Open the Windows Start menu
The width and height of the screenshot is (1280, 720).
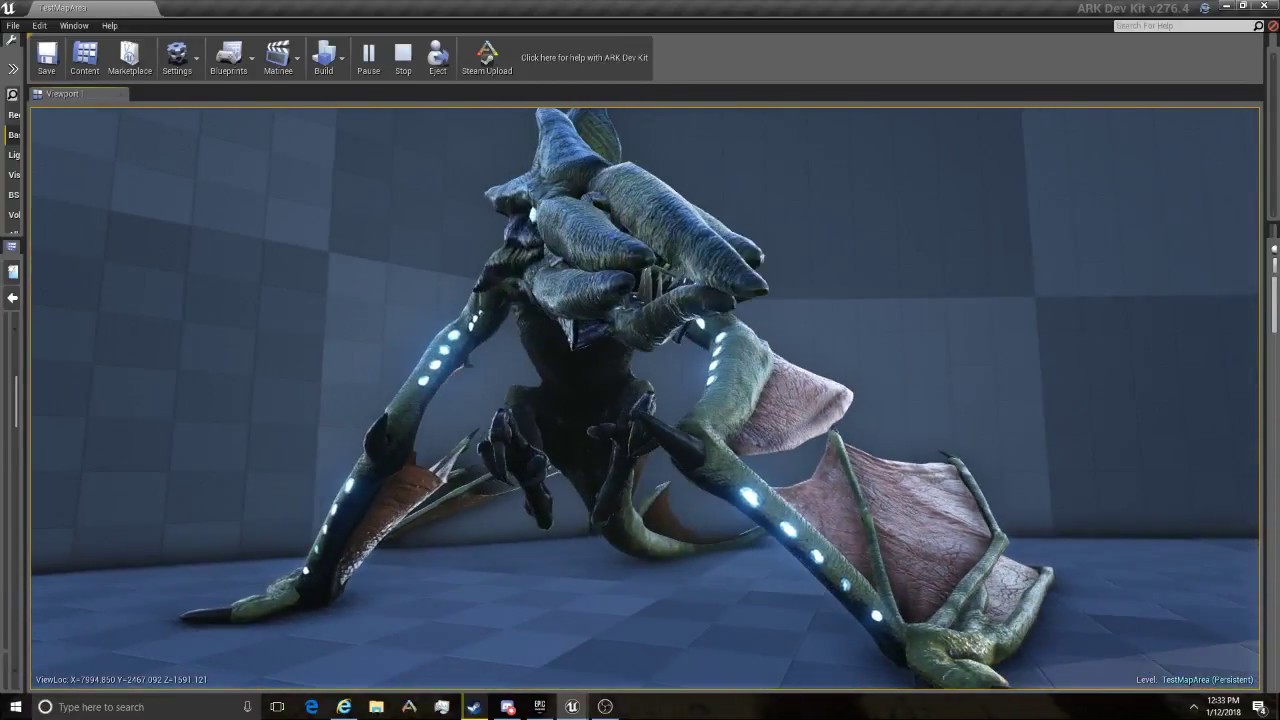(16, 707)
